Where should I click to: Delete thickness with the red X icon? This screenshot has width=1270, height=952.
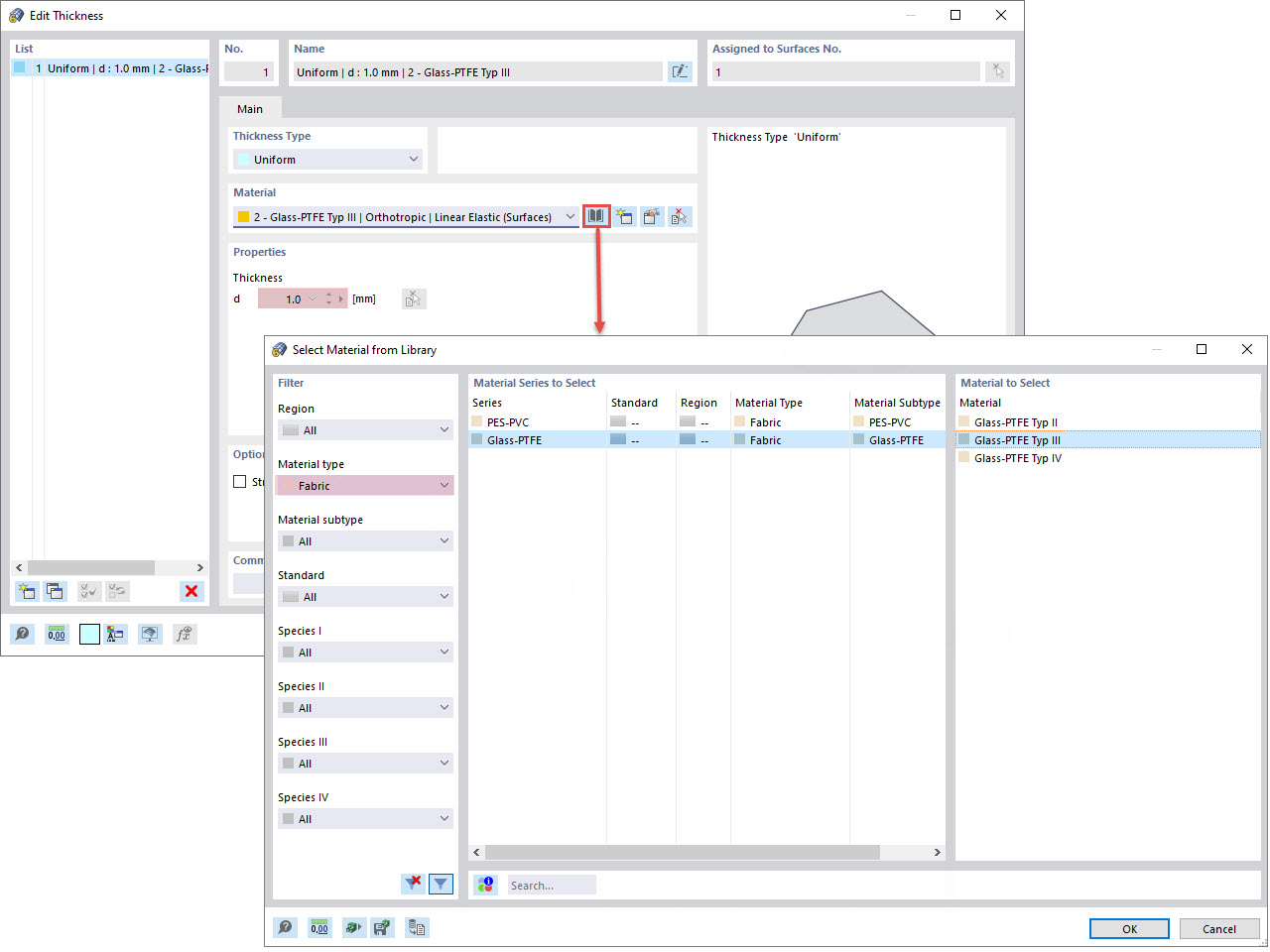pos(191,591)
